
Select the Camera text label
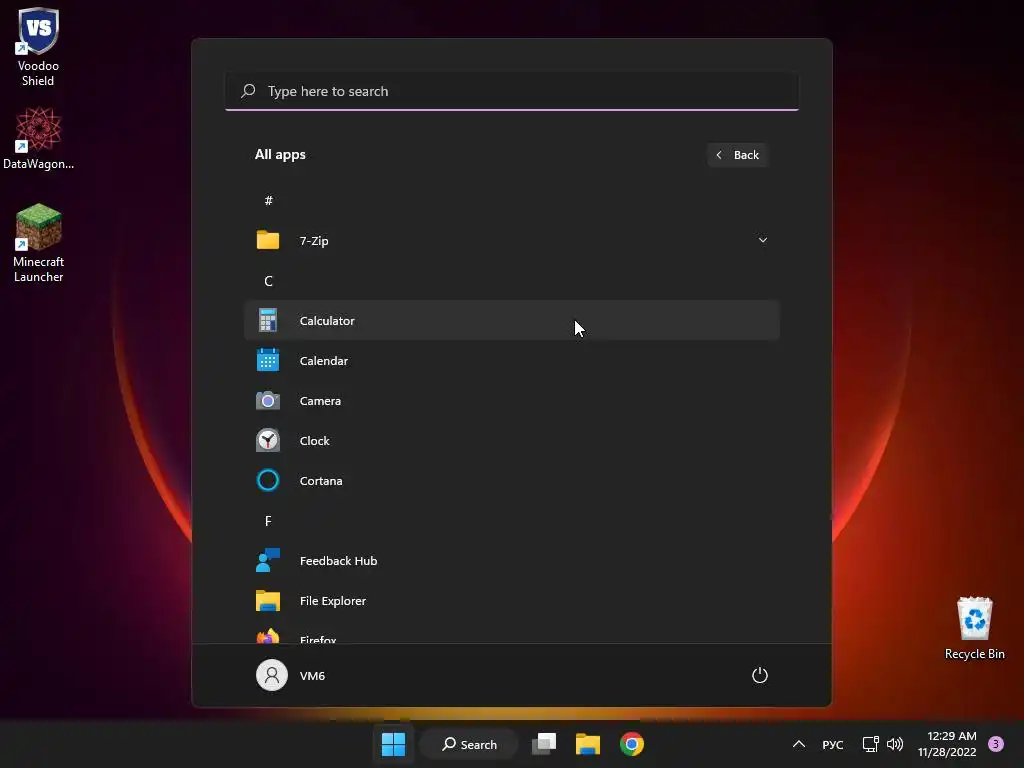pyautogui.click(x=320, y=400)
